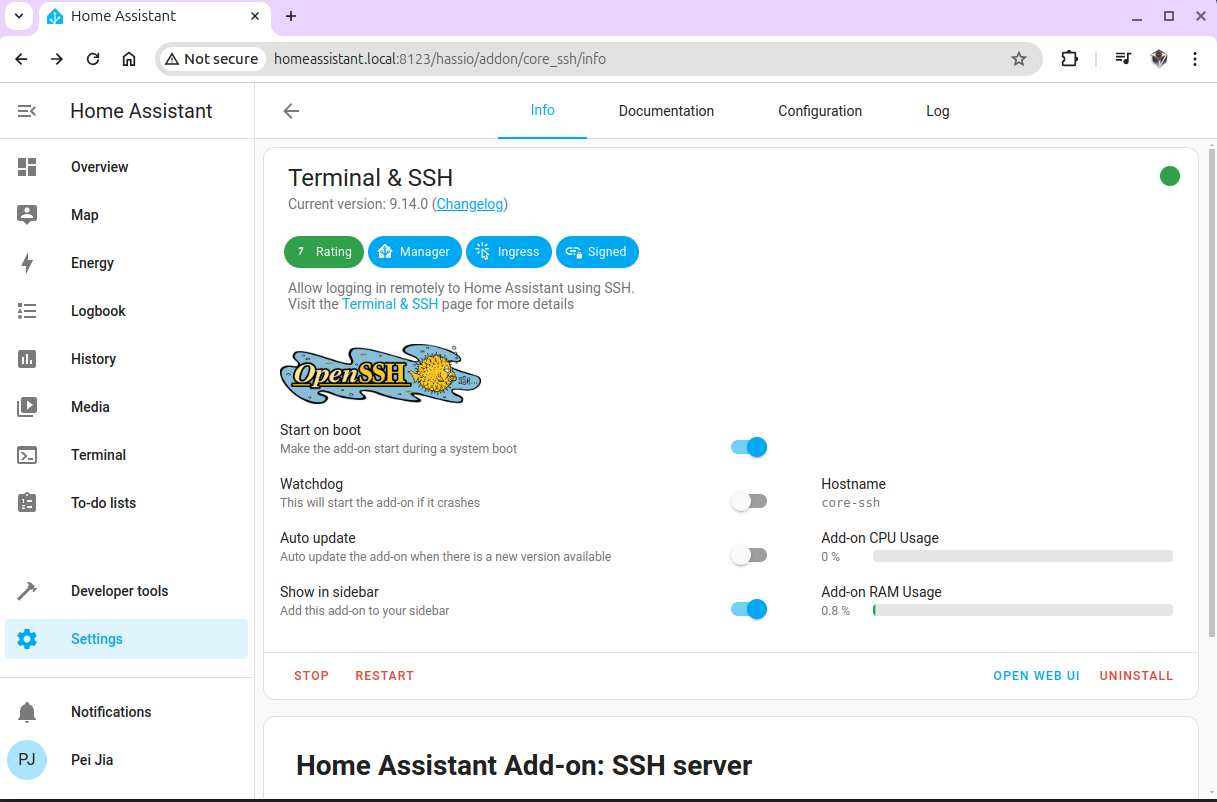Switch to the Configuration tab
This screenshot has width=1217, height=802.
[x=820, y=111]
